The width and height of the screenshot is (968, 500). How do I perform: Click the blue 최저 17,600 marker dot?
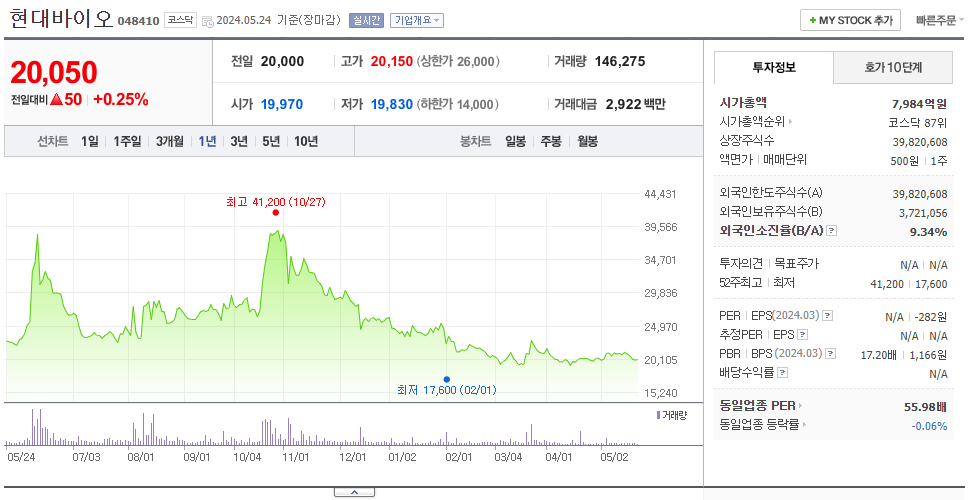point(446,379)
